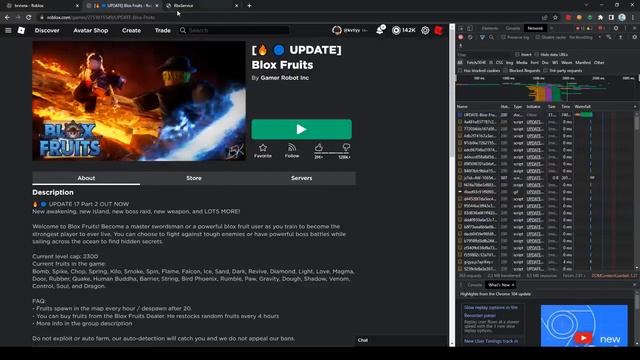Toggle the DevTools device toolbar icon
640x360 pixels.
click(470, 28)
